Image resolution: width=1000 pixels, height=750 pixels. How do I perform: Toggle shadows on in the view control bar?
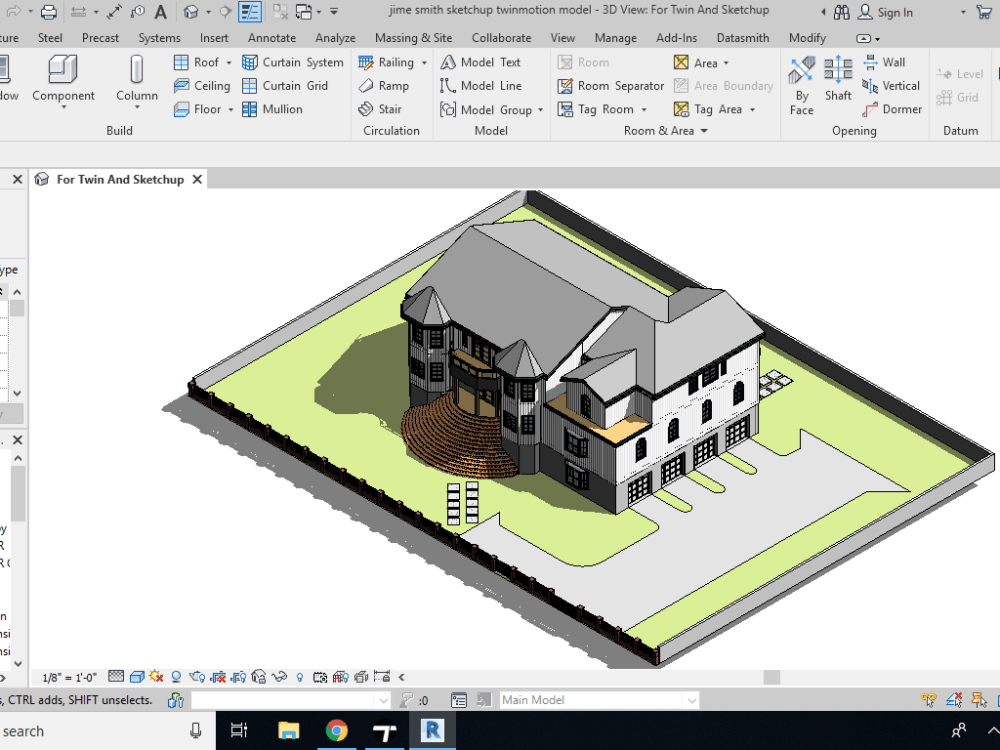coord(176,677)
